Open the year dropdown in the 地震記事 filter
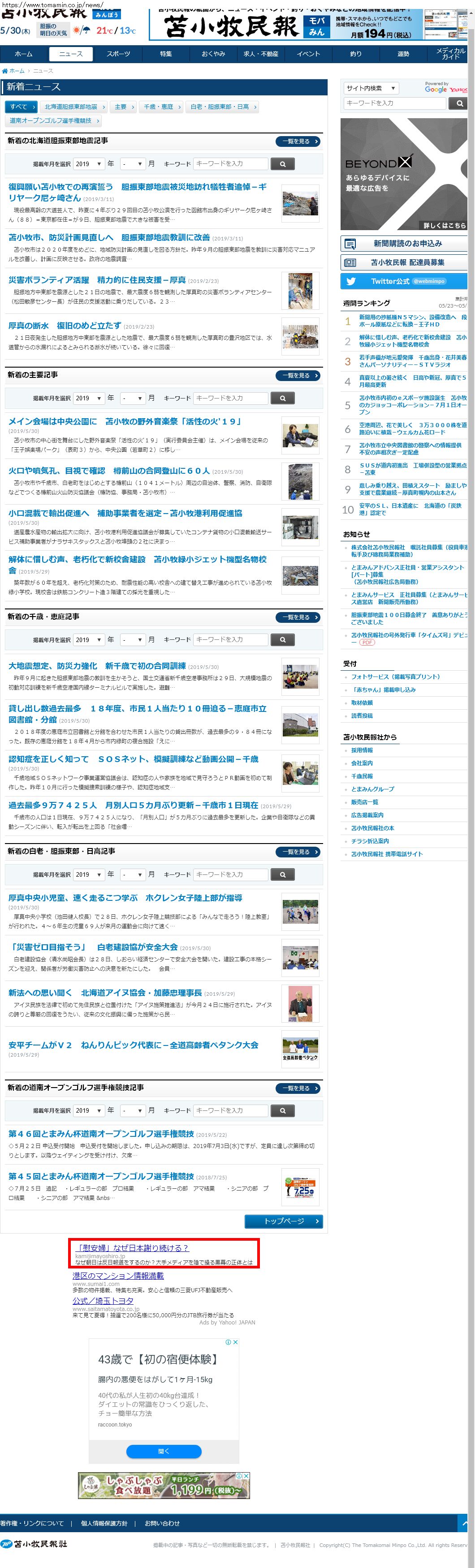The image size is (475, 1568). (88, 164)
